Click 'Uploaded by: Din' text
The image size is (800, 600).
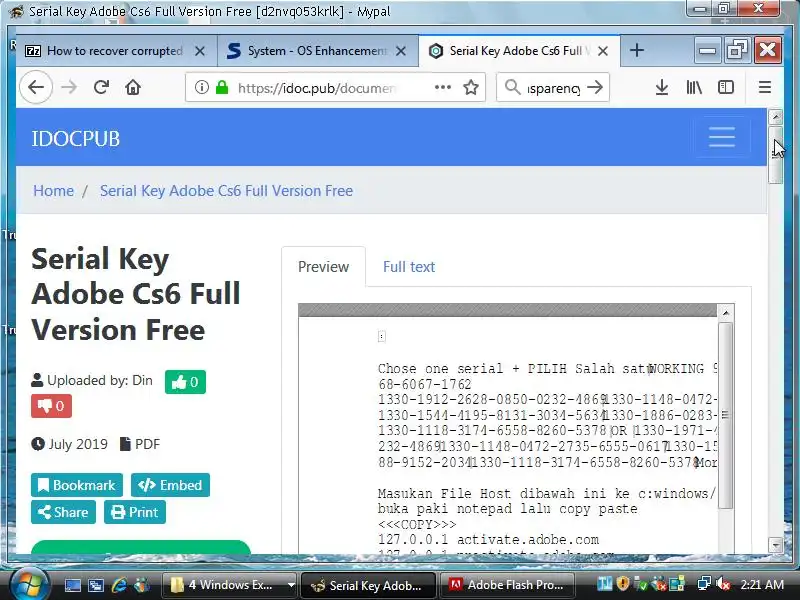[x=99, y=380]
